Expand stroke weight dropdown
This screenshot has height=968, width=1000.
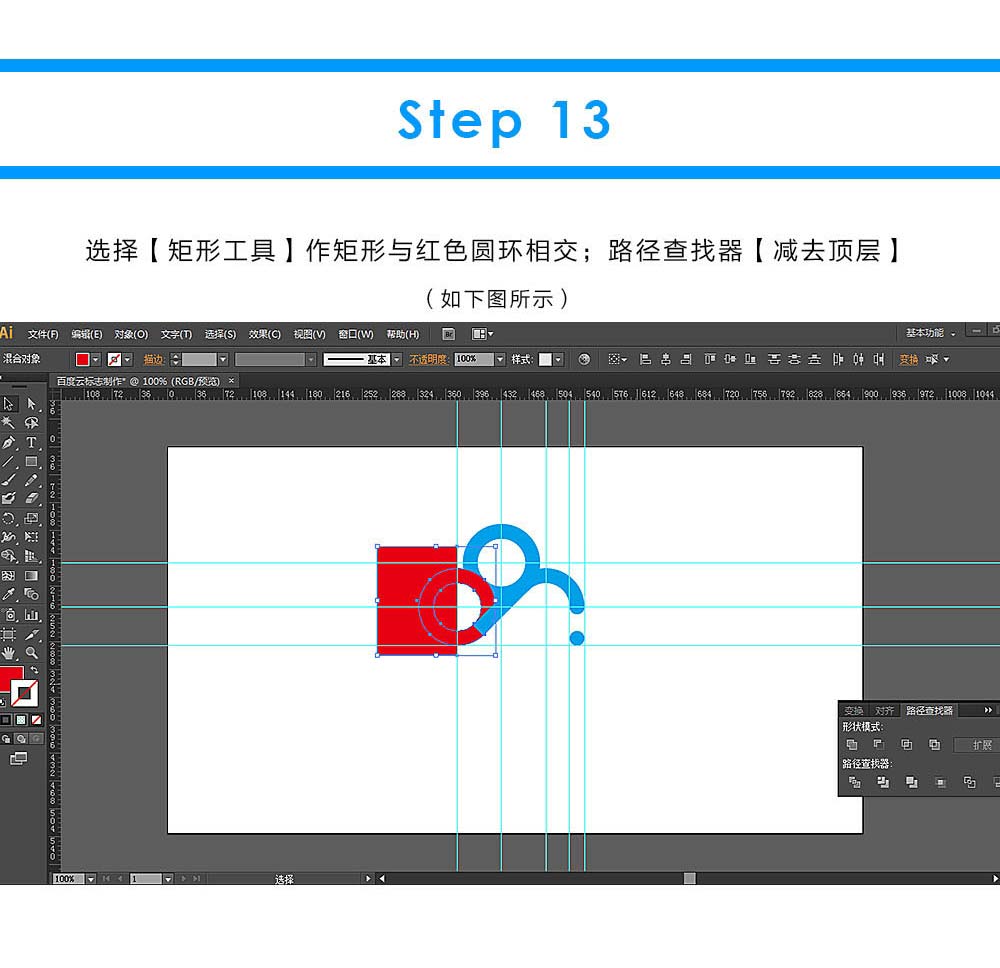[223, 360]
